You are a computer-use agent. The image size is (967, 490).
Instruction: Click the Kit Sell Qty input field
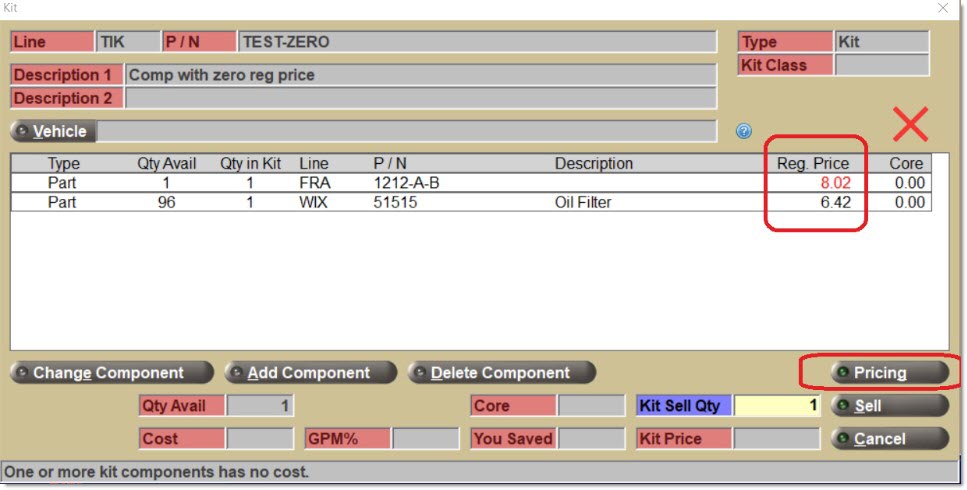point(777,406)
